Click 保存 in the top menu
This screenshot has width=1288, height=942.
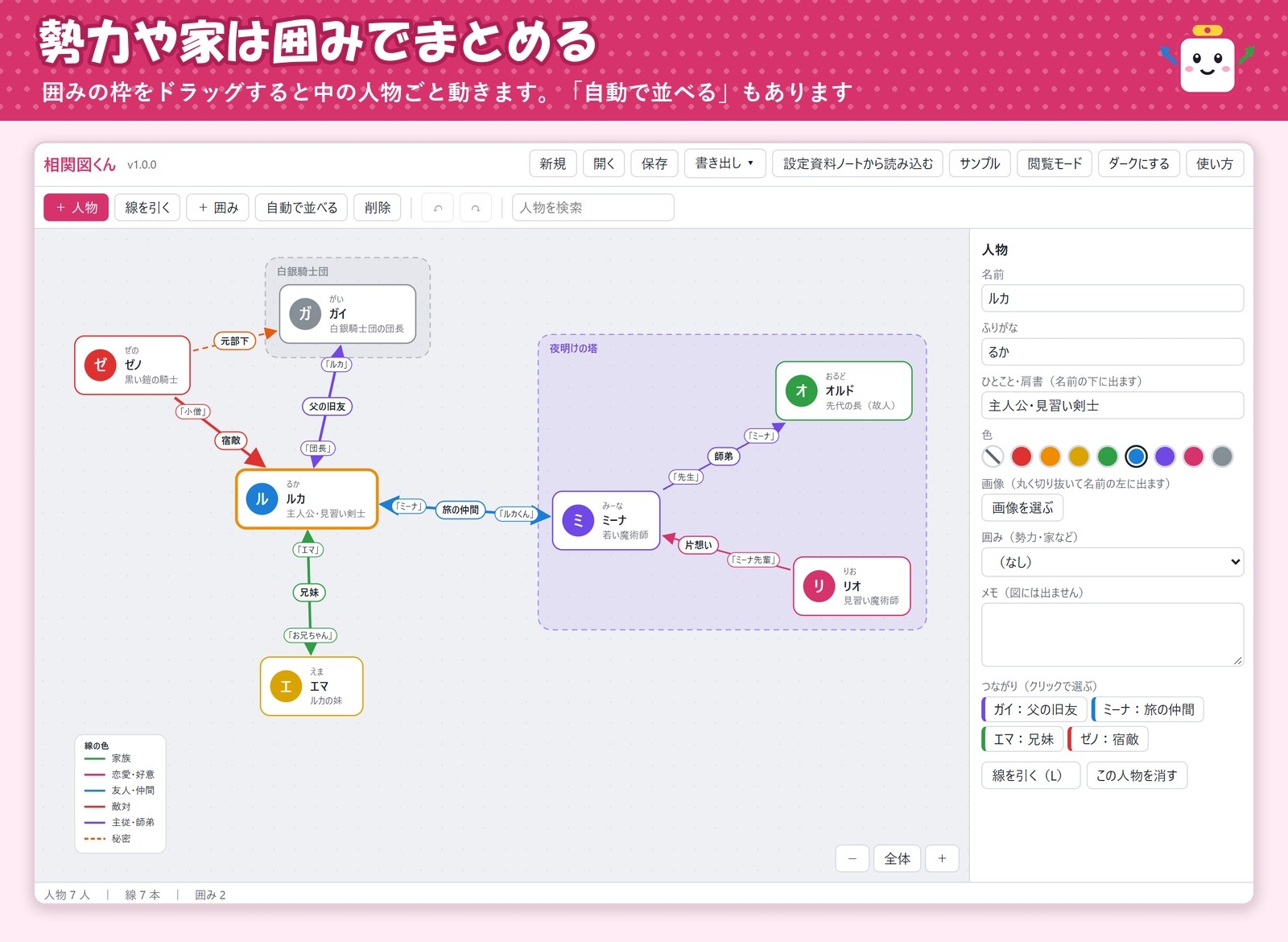click(x=654, y=163)
